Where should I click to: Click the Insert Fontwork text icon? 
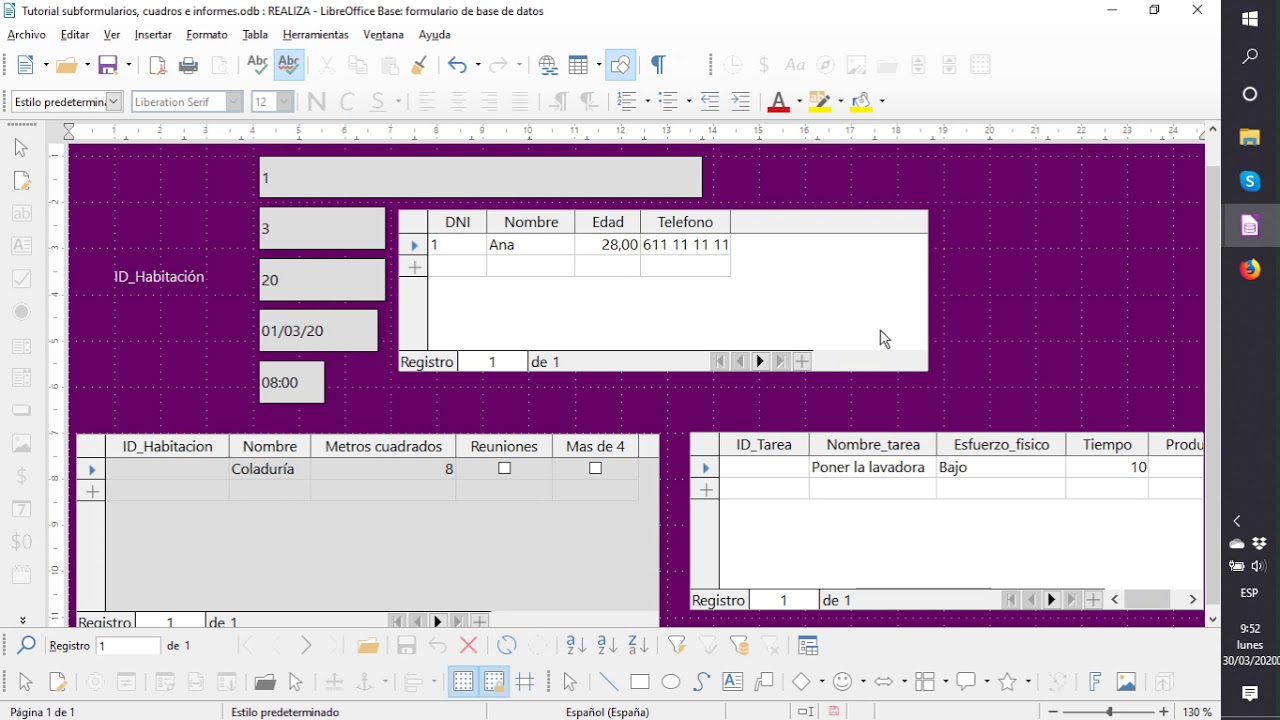tap(1095, 682)
